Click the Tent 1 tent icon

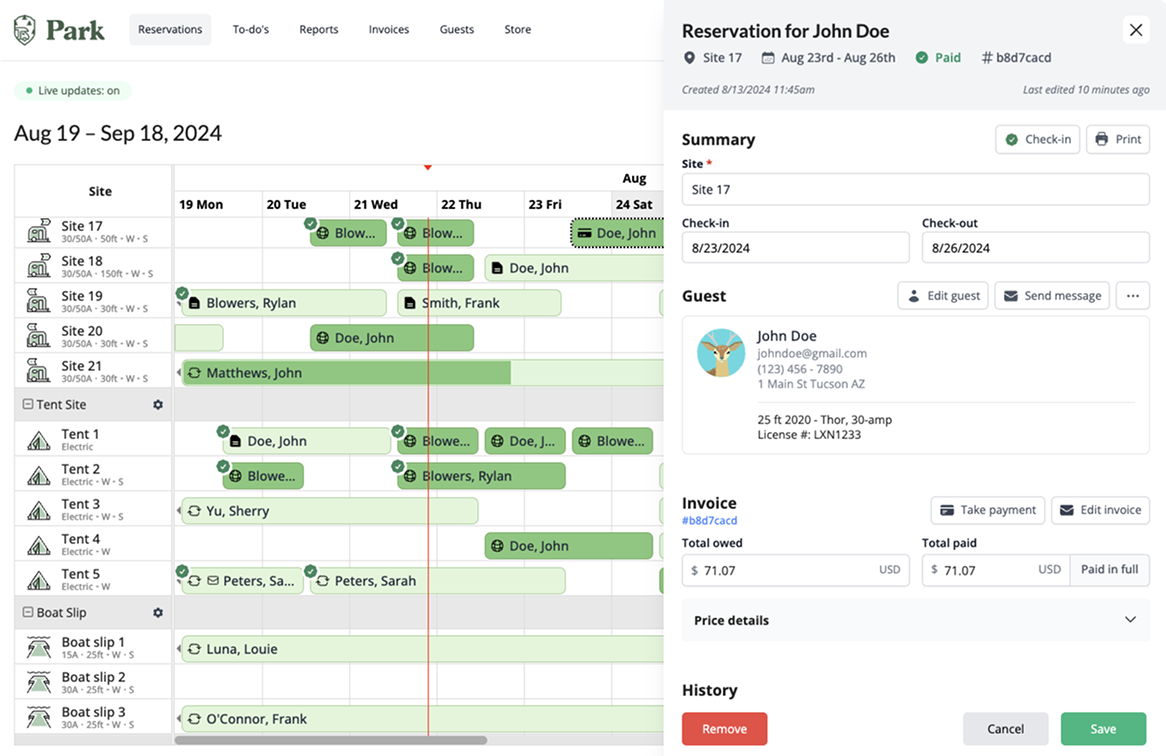pos(39,441)
